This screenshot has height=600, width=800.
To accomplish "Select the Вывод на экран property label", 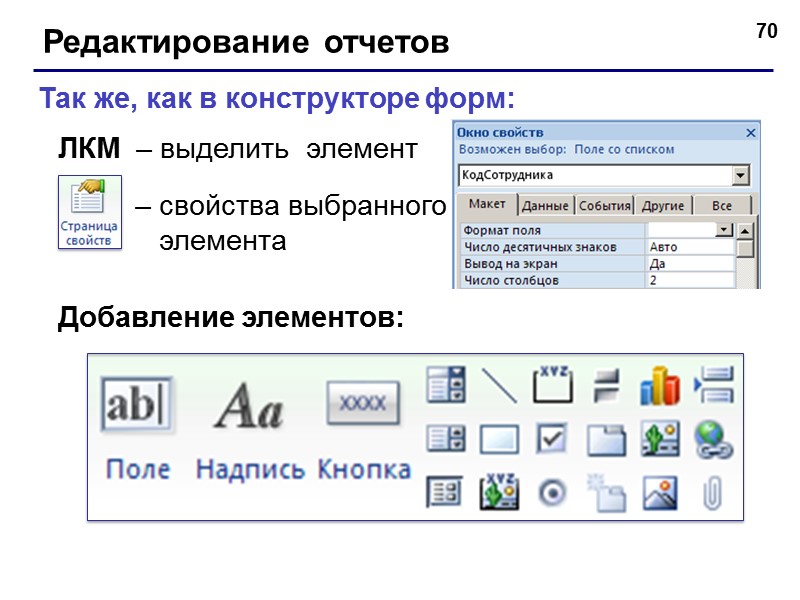I will 510,264.
